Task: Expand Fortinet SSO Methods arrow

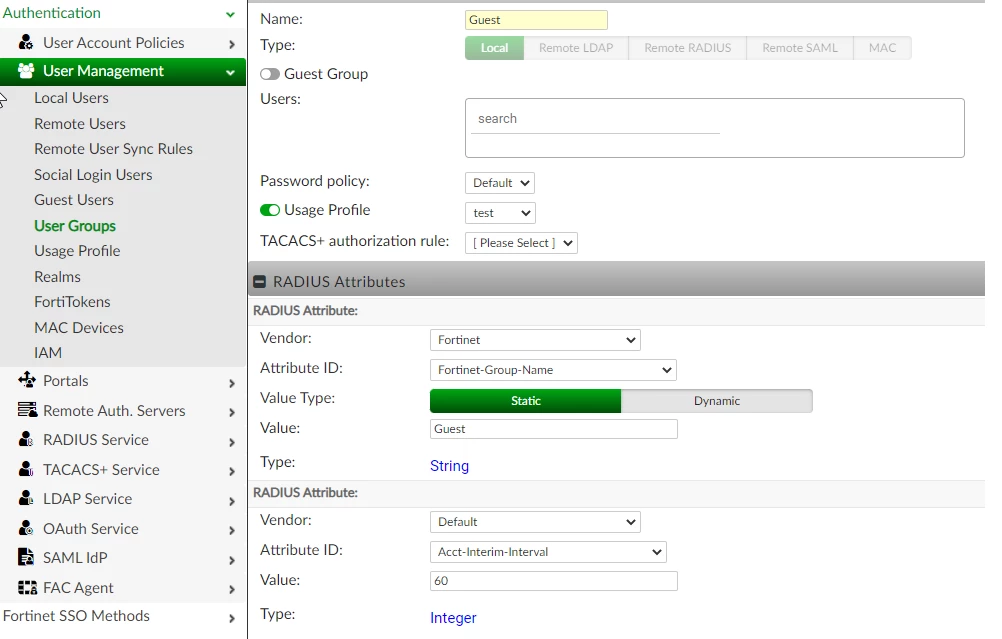Action: [x=231, y=619]
